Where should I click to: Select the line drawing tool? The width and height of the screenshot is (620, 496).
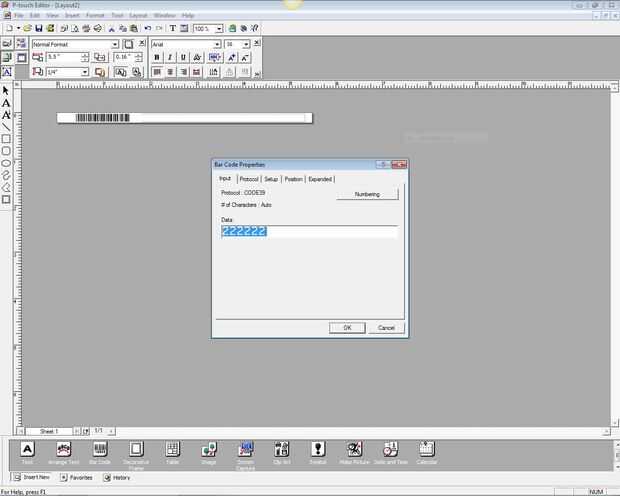pyautogui.click(x=6, y=127)
